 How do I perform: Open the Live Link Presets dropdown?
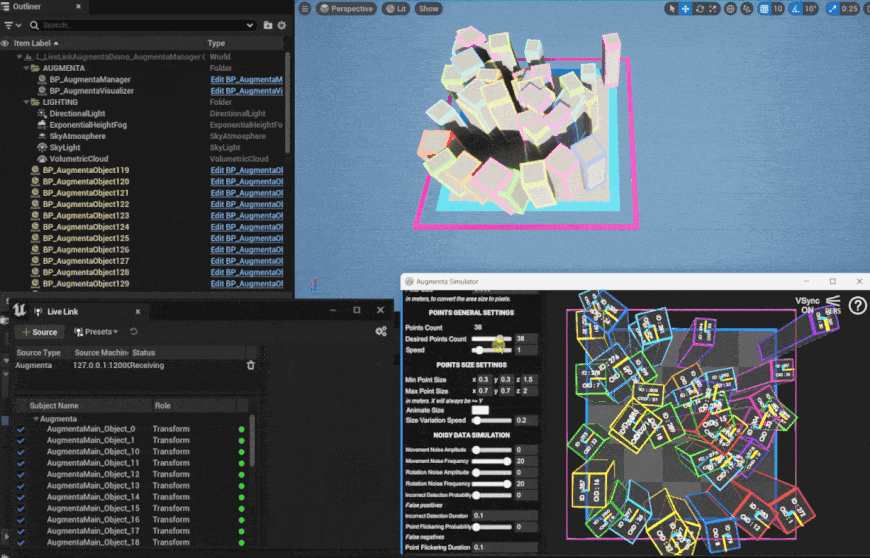[x=96, y=332]
